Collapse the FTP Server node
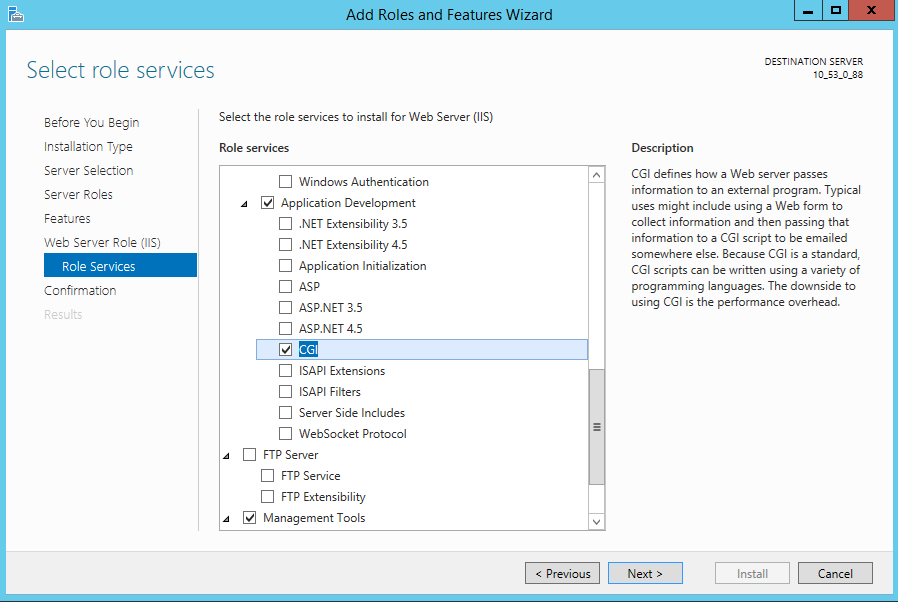This screenshot has width=898, height=602. [x=227, y=456]
